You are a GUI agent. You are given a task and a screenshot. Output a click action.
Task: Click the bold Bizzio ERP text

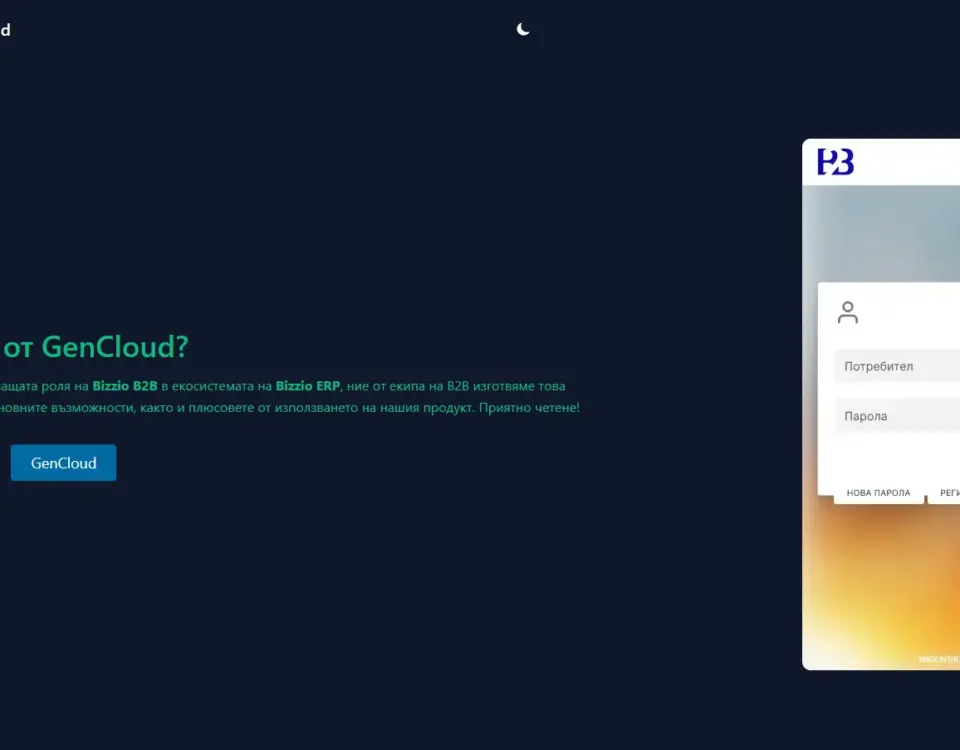pos(308,386)
